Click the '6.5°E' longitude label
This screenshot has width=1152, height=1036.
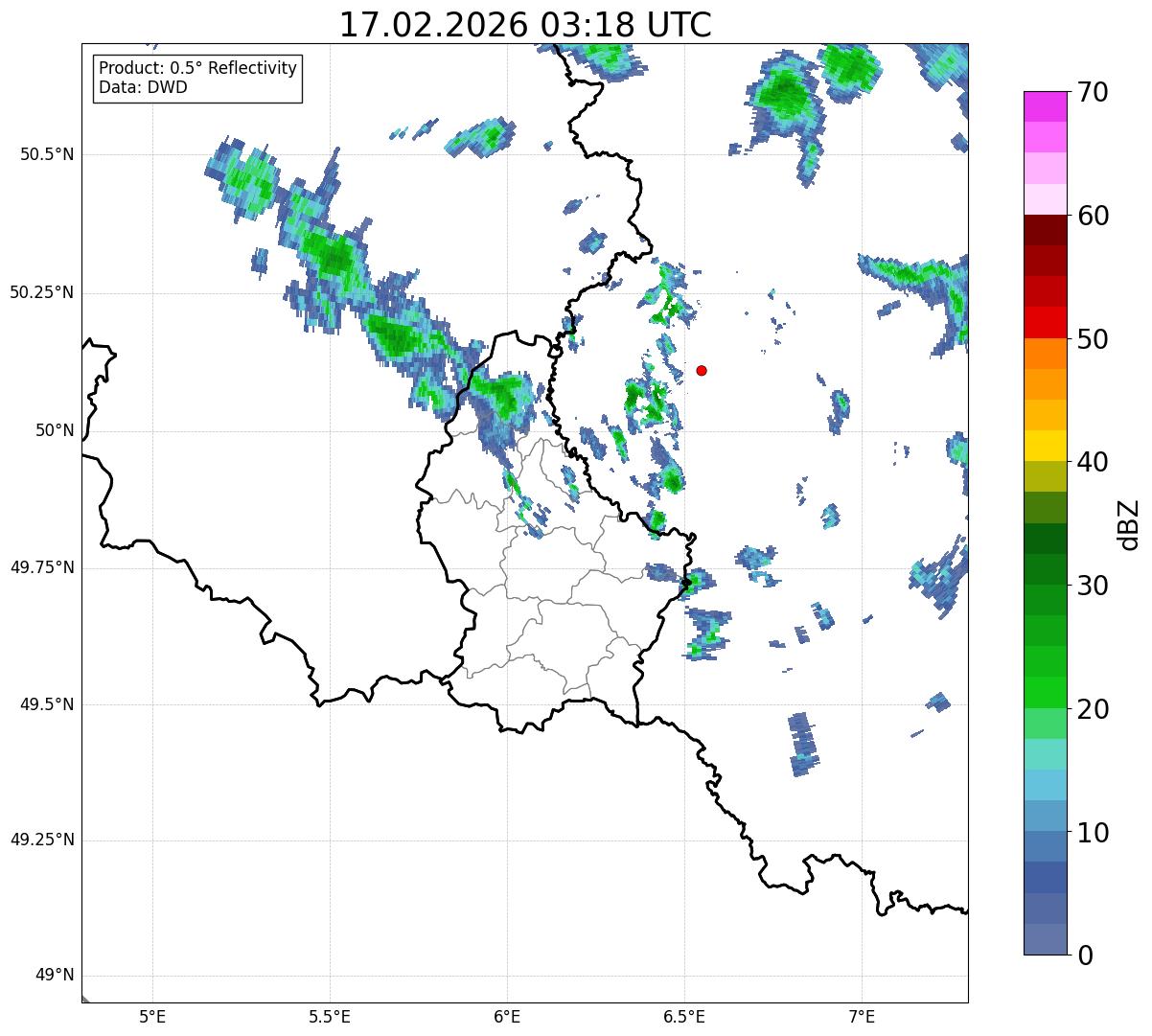coord(684,1016)
